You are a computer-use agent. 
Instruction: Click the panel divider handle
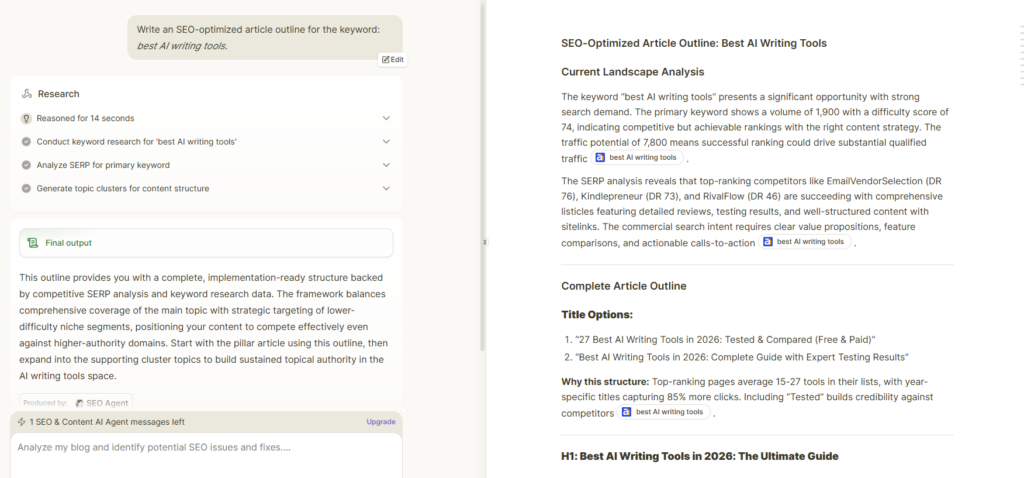coord(485,242)
